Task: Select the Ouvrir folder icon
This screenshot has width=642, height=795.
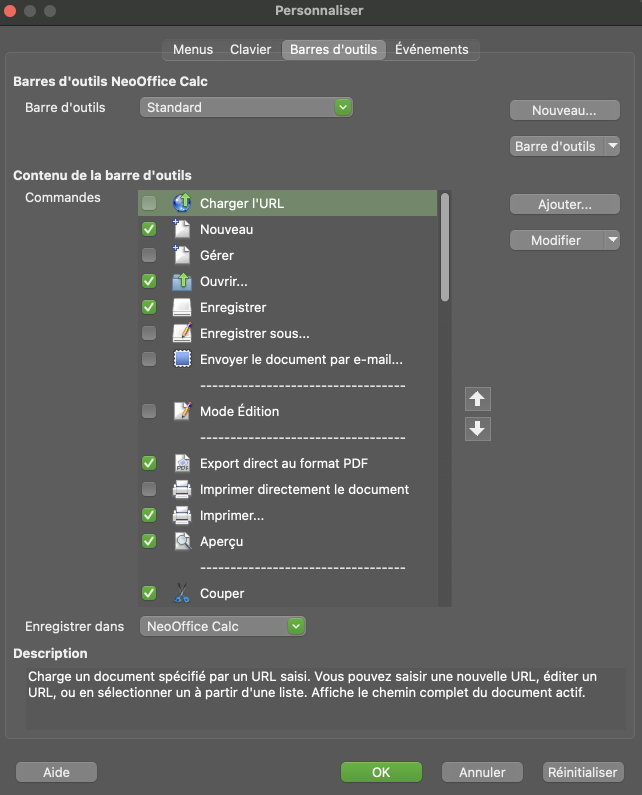Action: coord(181,282)
